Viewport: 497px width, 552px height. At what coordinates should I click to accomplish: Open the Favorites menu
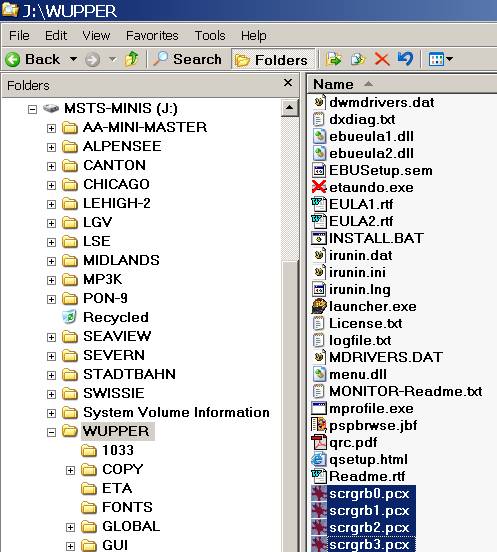tap(152, 36)
